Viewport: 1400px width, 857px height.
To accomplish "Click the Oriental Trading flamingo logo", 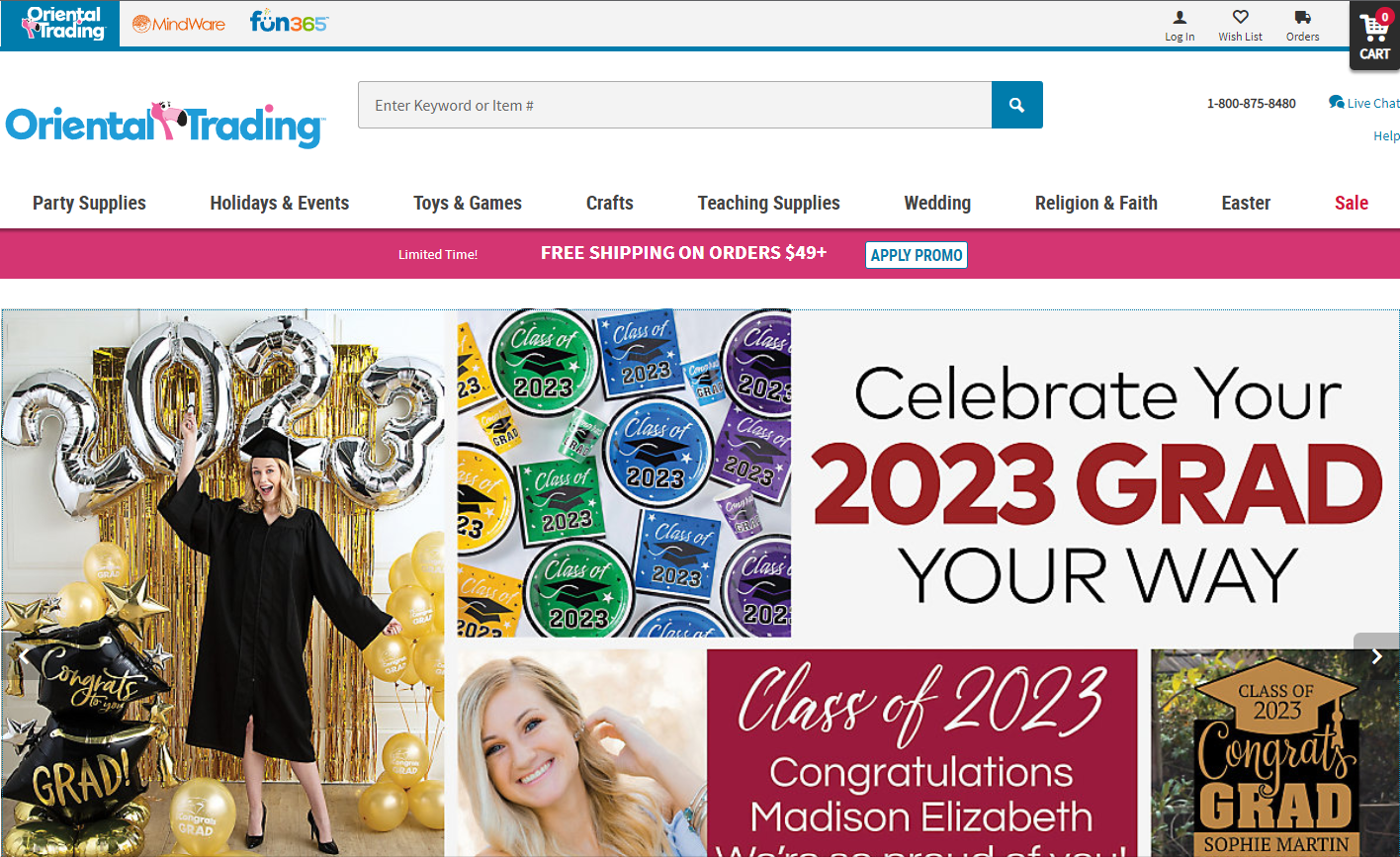I will pyautogui.click(x=164, y=125).
